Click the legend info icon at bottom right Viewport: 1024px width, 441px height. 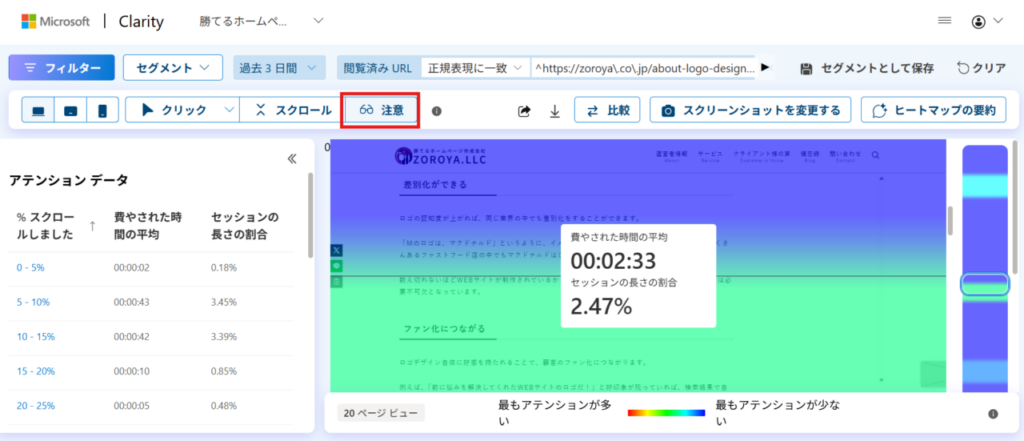(992, 413)
